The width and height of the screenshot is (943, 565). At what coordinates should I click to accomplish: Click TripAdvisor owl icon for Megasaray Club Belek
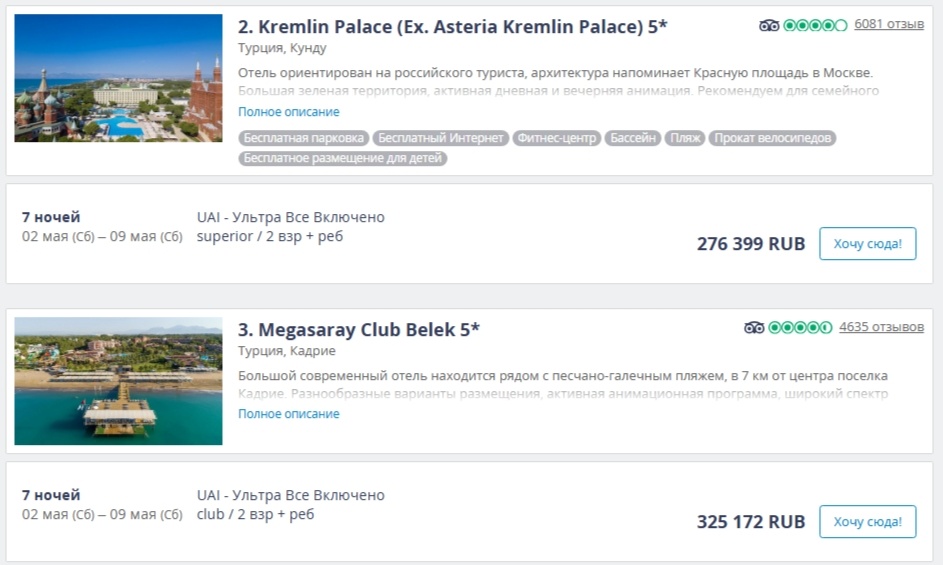pos(754,327)
